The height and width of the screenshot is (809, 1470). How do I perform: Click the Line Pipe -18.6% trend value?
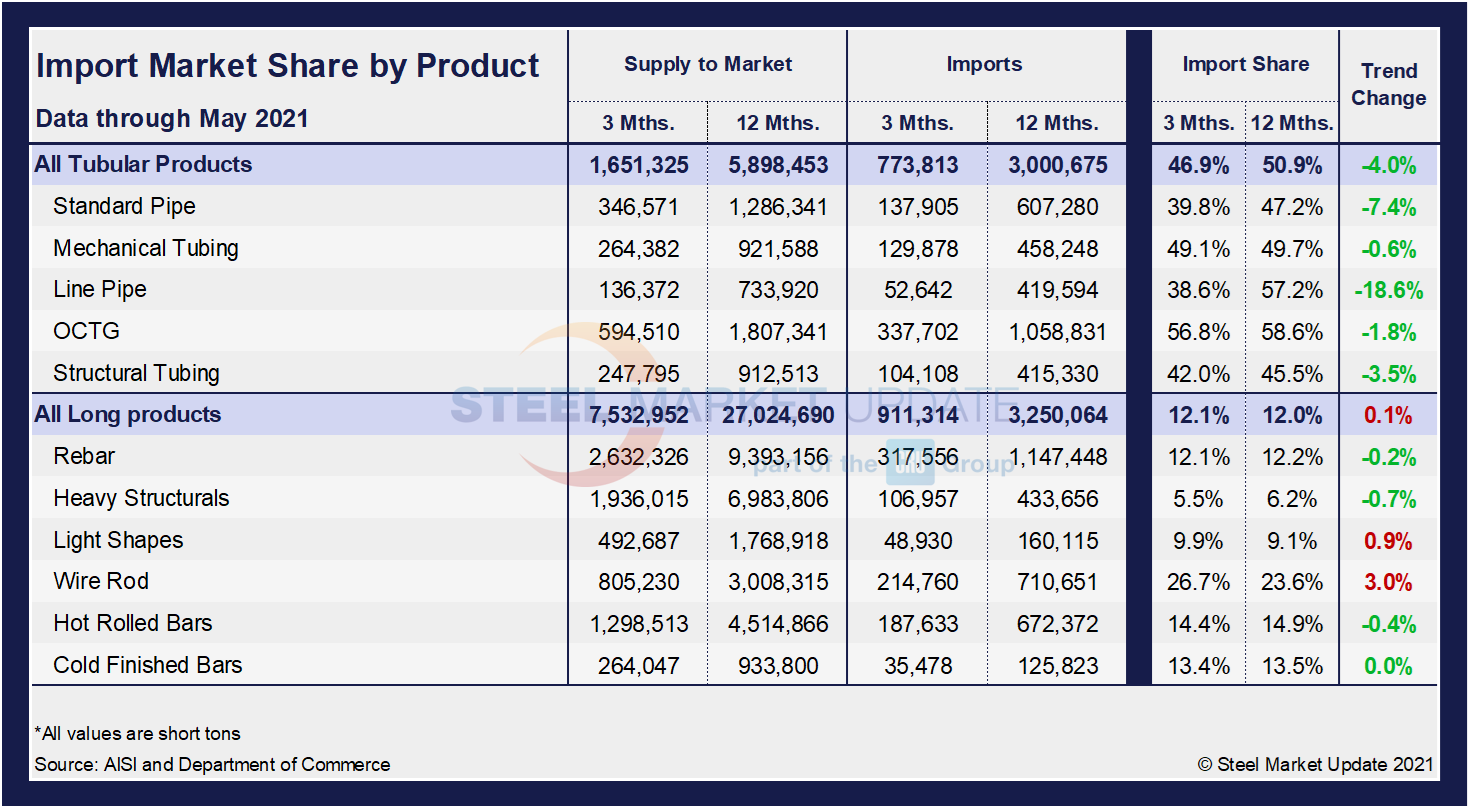[x=1387, y=290]
